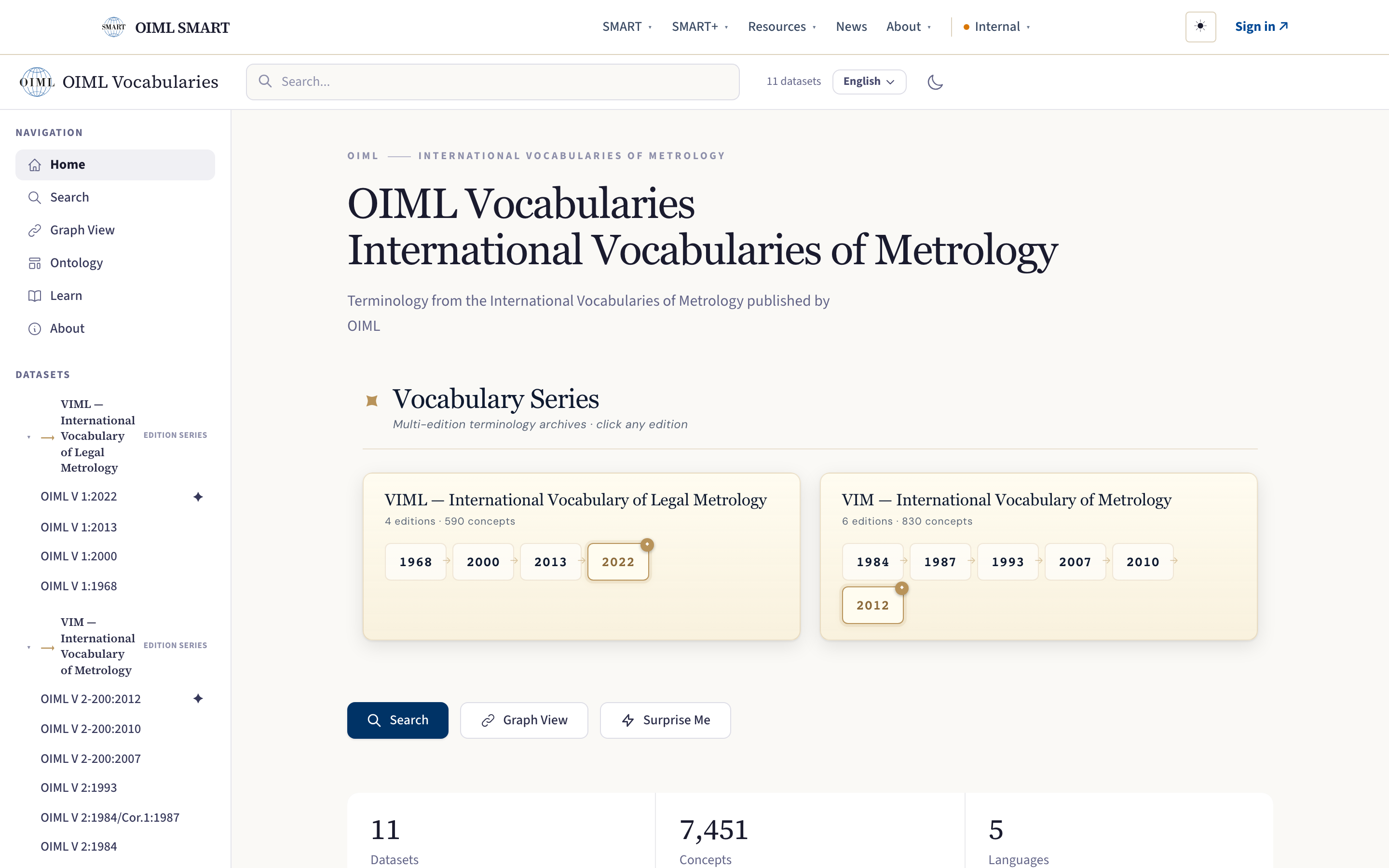Click the star icon beside OIML V 2-200:2012
Screen dimensions: 1389x868
tap(198, 699)
